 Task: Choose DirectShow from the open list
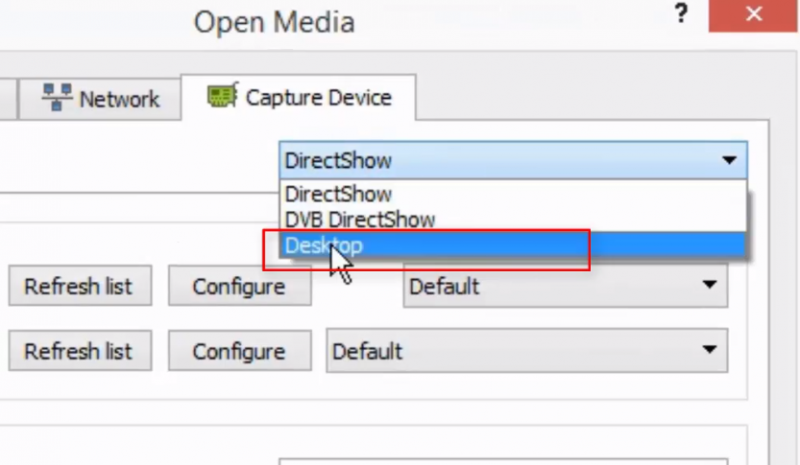click(339, 194)
